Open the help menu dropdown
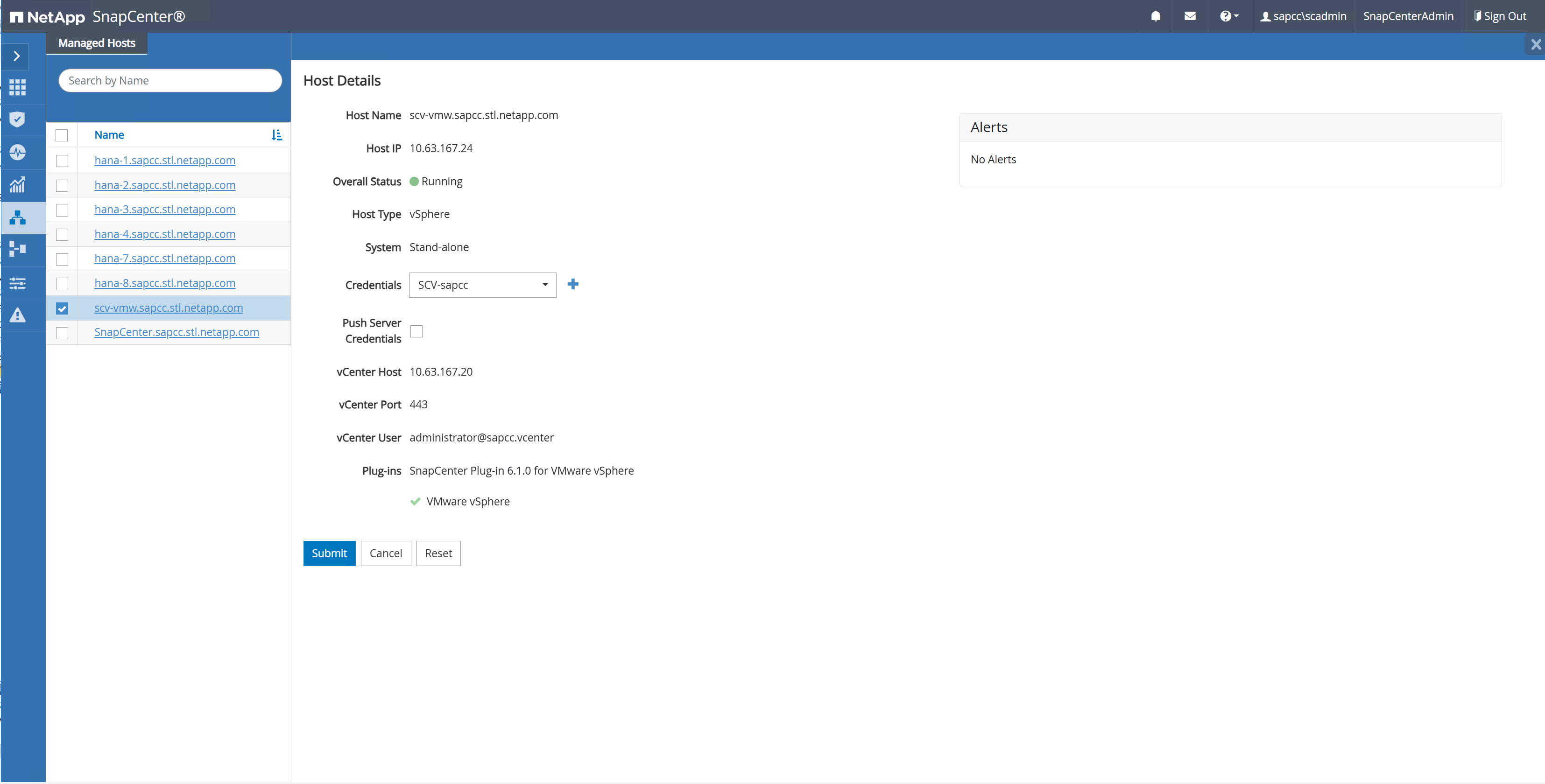The height and width of the screenshot is (784, 1545). [1228, 16]
